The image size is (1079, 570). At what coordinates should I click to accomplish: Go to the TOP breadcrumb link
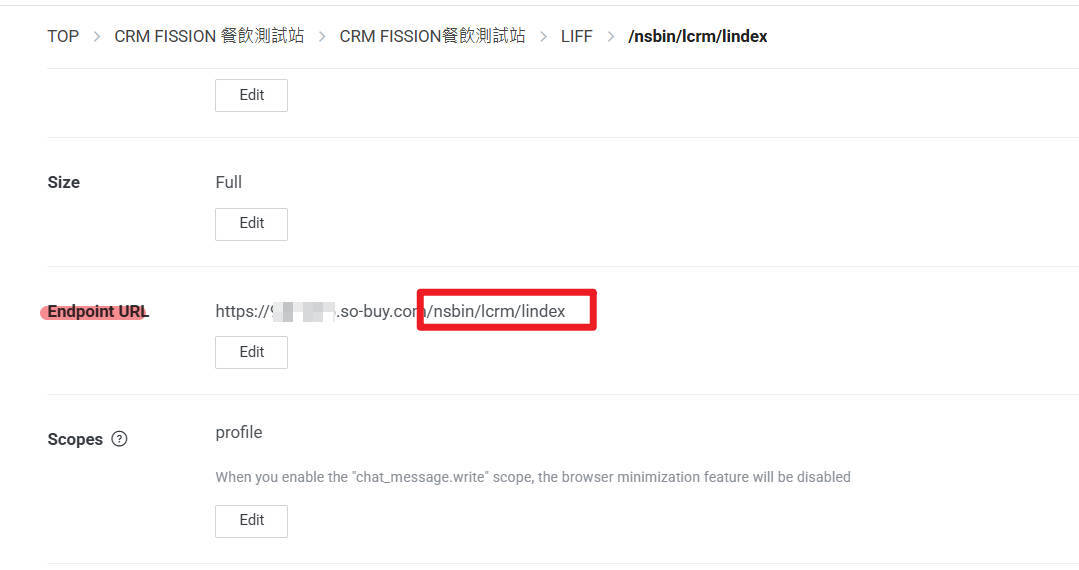[x=63, y=36]
